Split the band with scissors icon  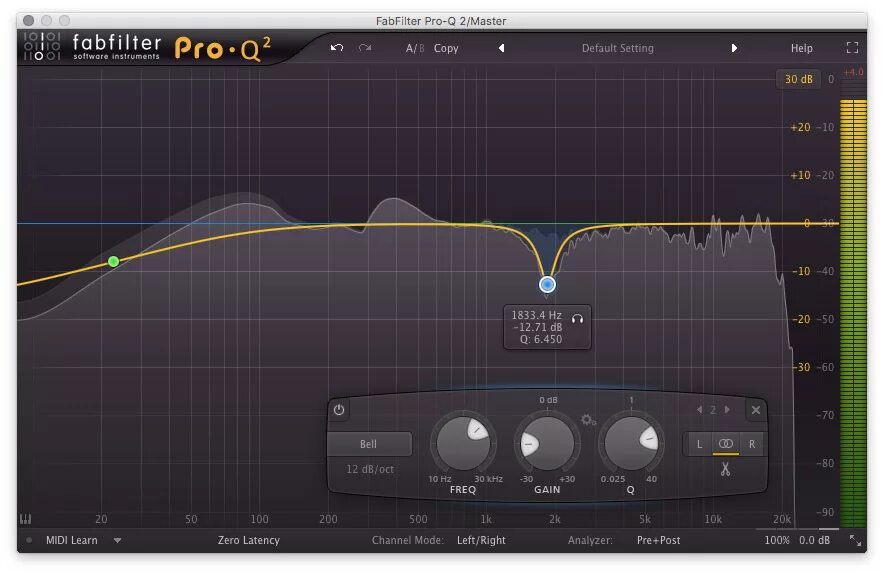click(x=726, y=469)
